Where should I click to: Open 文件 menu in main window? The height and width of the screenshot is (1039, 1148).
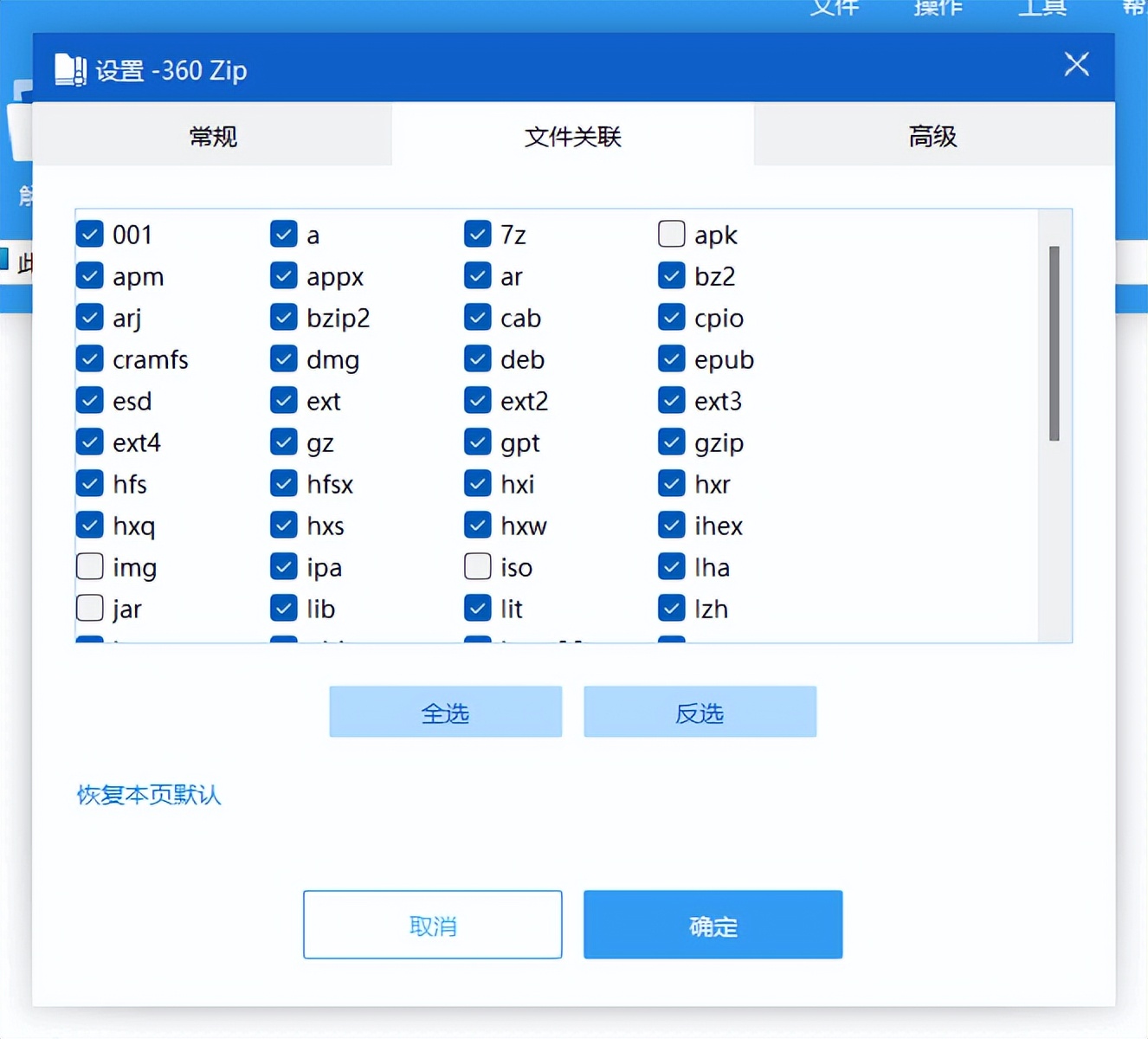[x=835, y=7]
